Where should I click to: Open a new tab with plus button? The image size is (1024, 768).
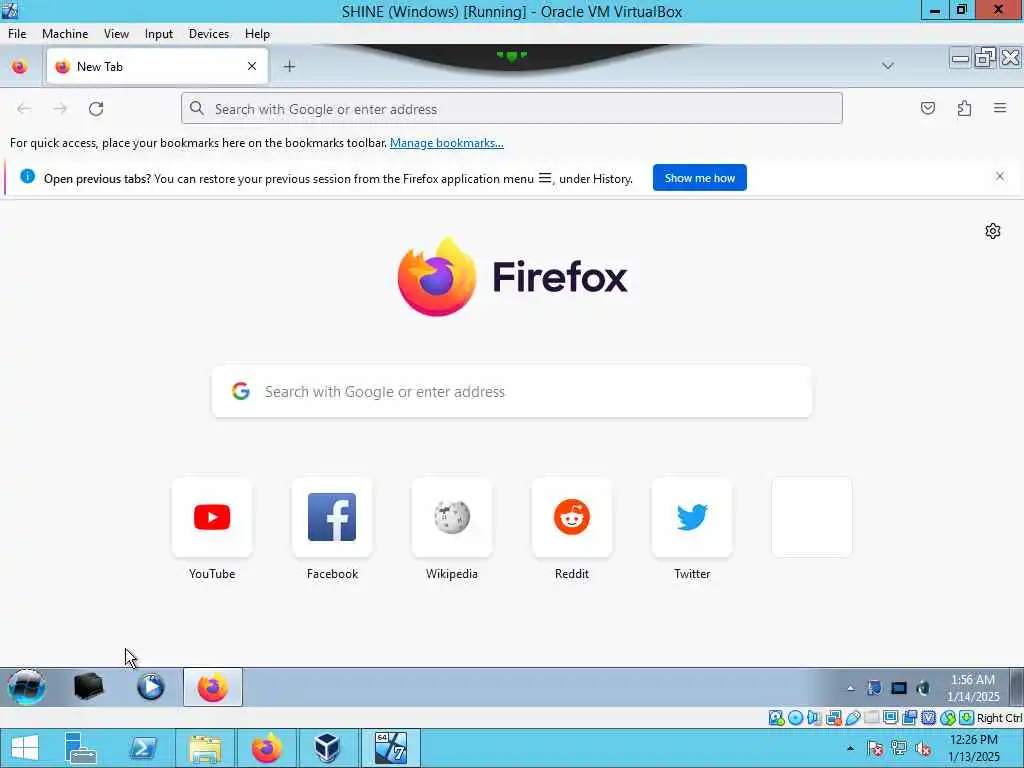click(289, 67)
